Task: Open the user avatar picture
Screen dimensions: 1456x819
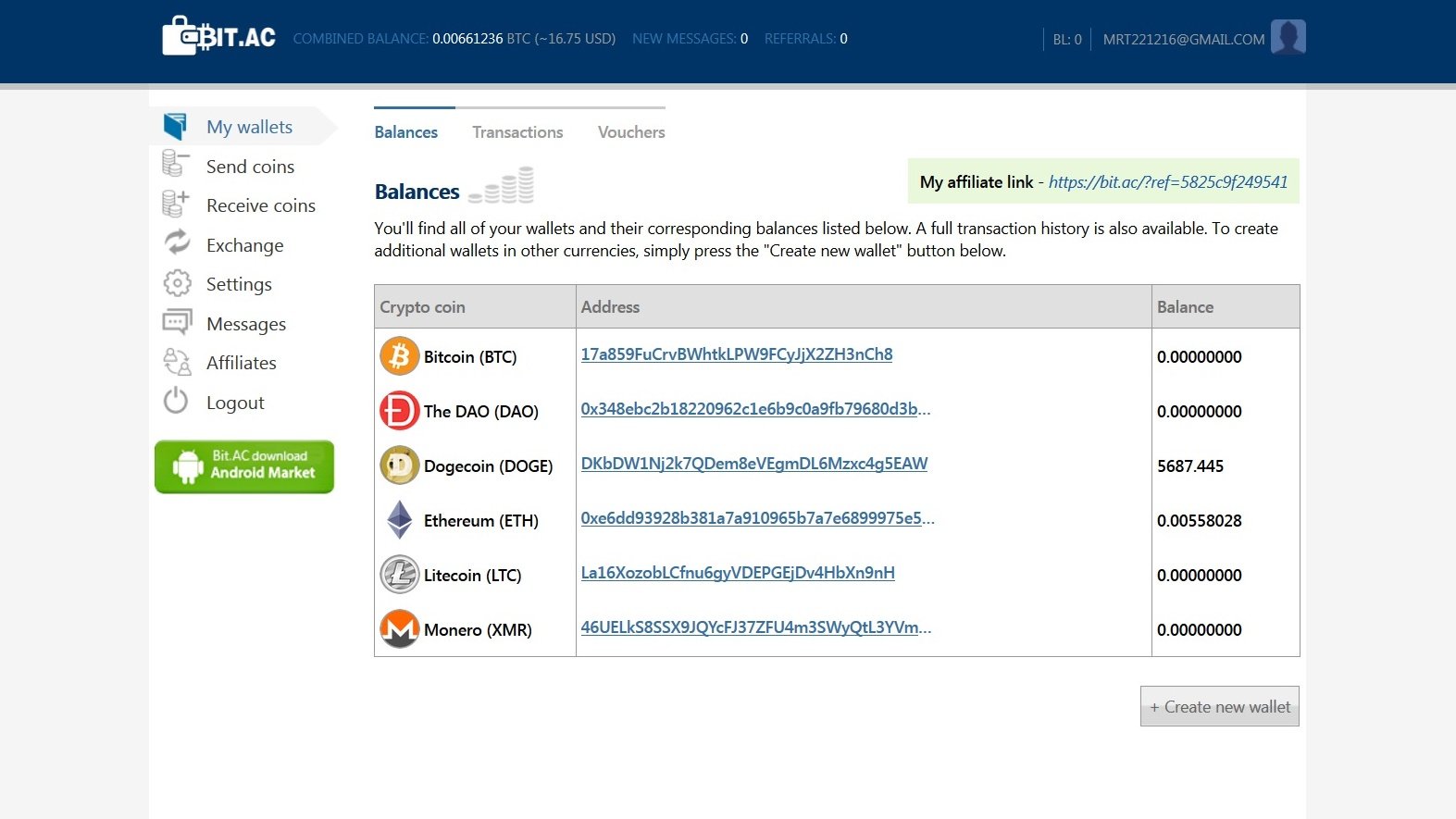Action: (x=1288, y=37)
